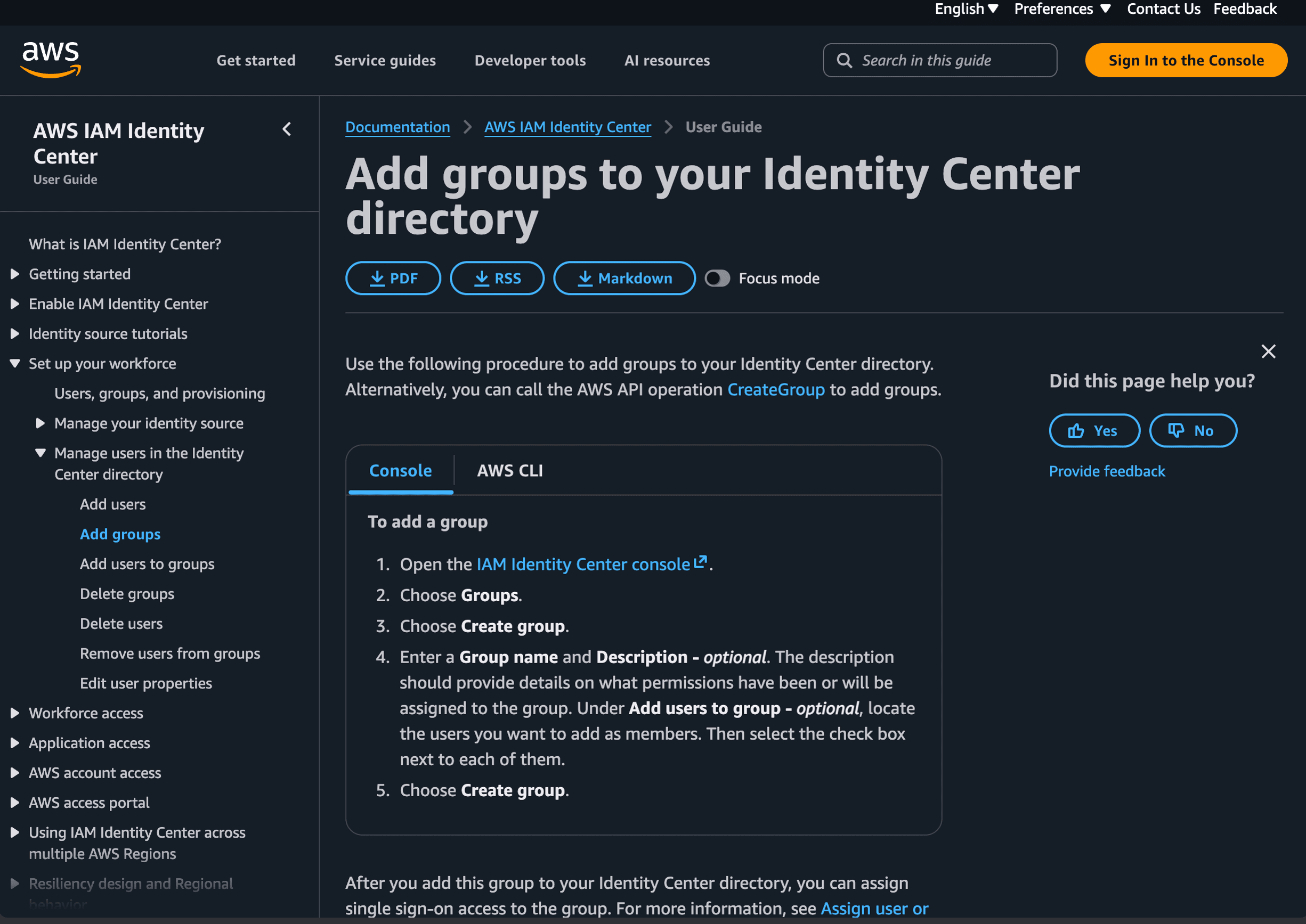Image resolution: width=1306 pixels, height=924 pixels.
Task: Expand the Workforce access section
Action: pyautogui.click(x=15, y=713)
